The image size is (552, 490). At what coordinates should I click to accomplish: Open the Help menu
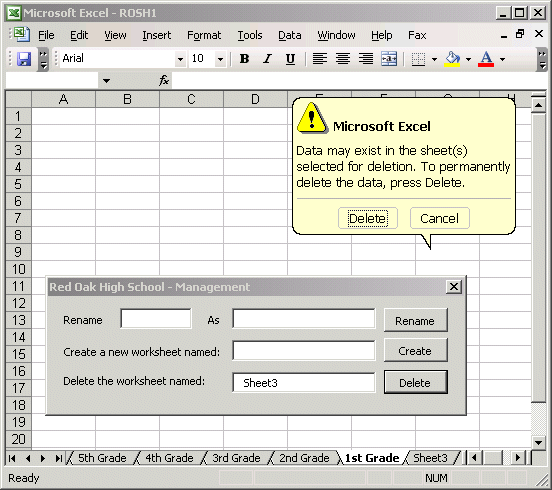pos(382,35)
